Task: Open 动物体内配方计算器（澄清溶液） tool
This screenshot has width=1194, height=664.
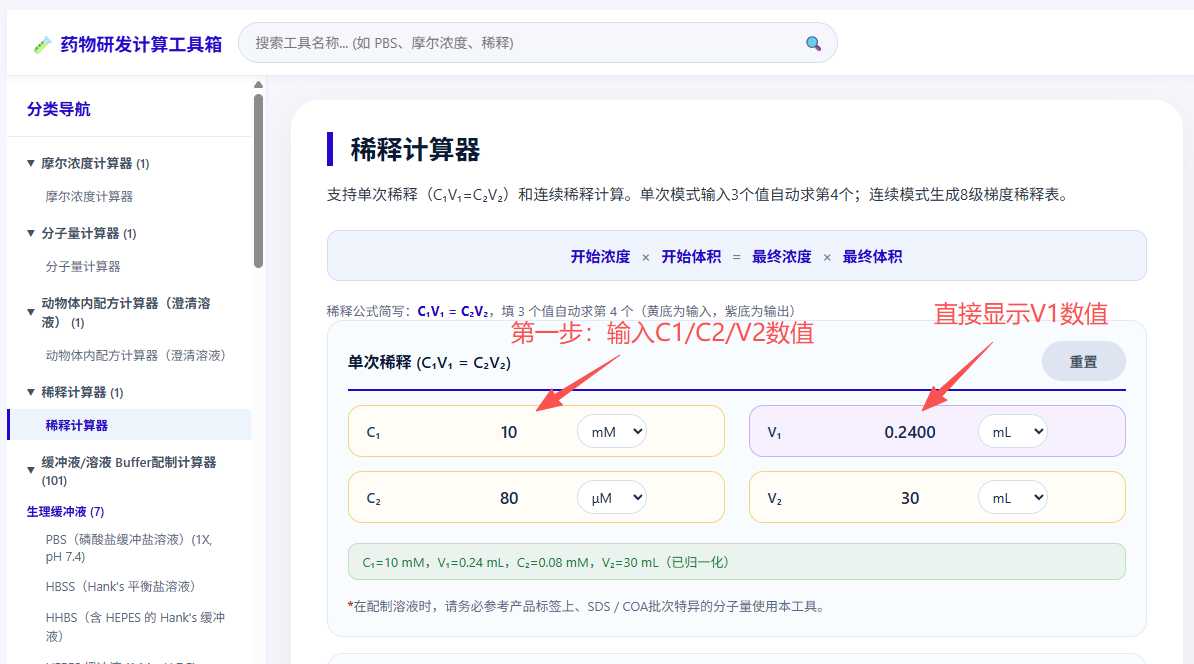Action: click(136, 356)
